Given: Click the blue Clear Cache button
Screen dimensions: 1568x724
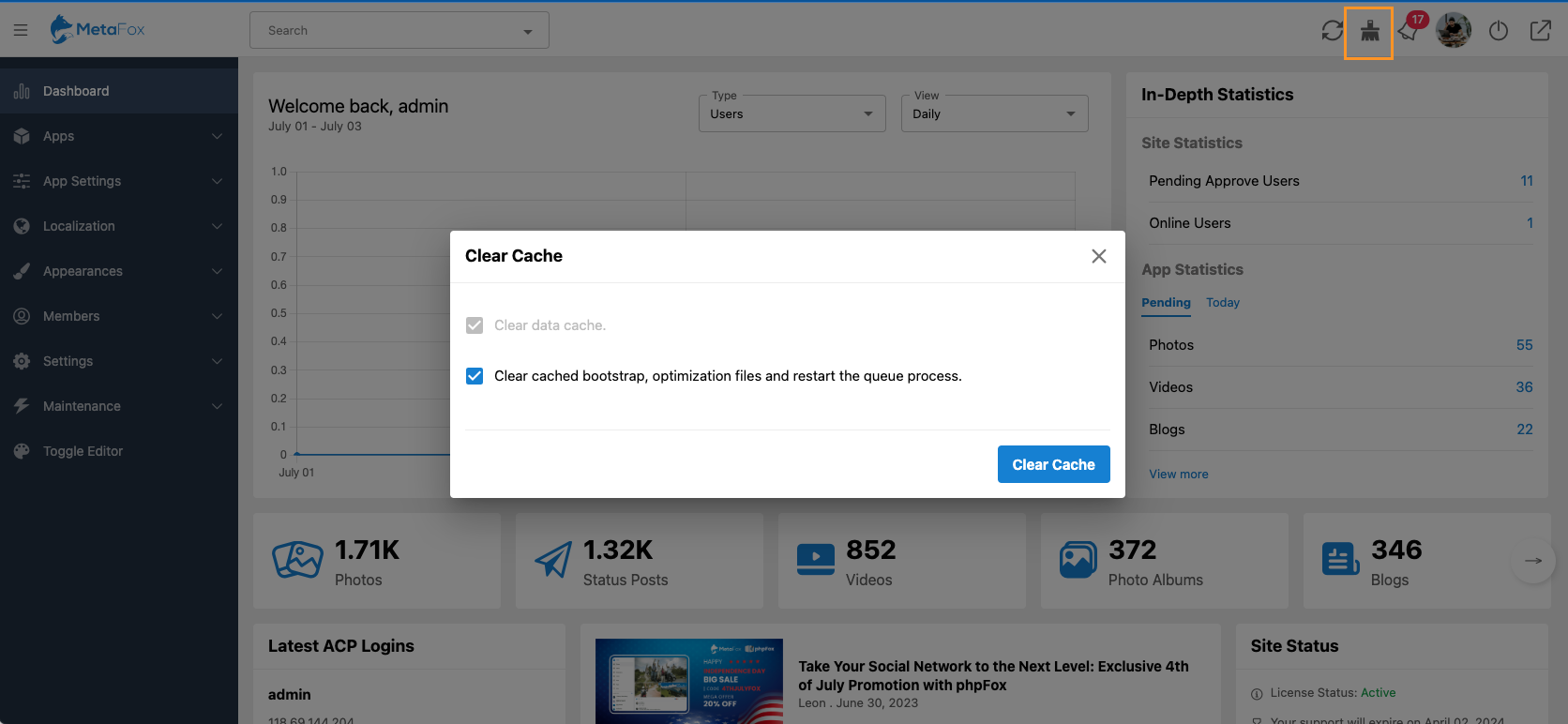Looking at the screenshot, I should pos(1054,464).
